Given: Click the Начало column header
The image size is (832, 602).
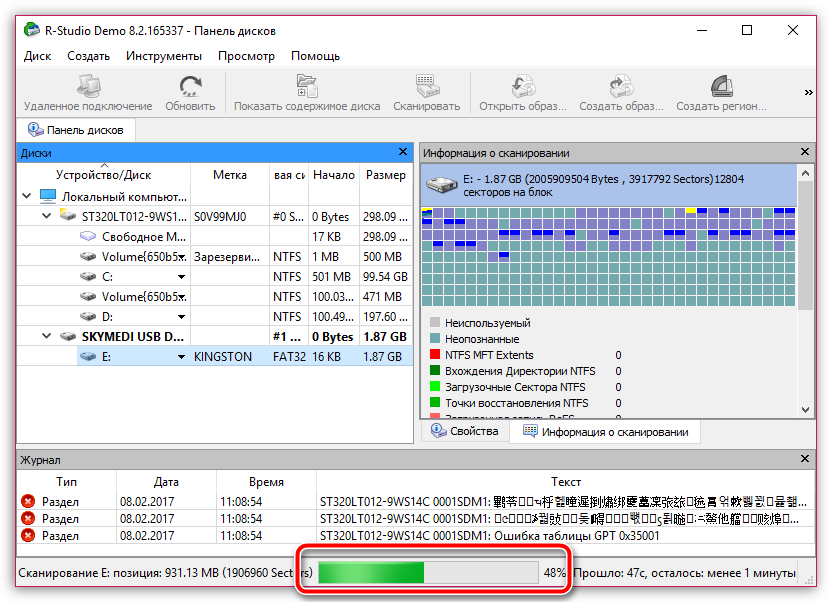Looking at the screenshot, I should point(334,175).
